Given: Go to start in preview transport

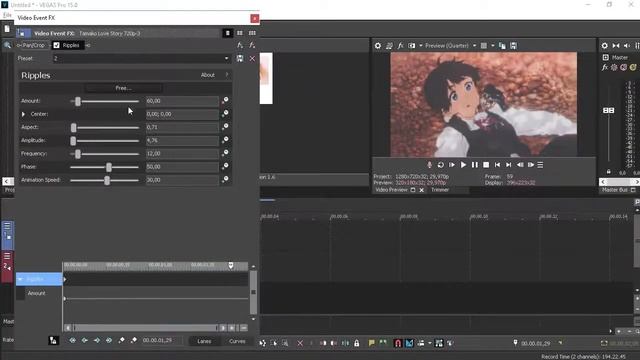Looking at the screenshot, I should pyautogui.click(x=497, y=165).
